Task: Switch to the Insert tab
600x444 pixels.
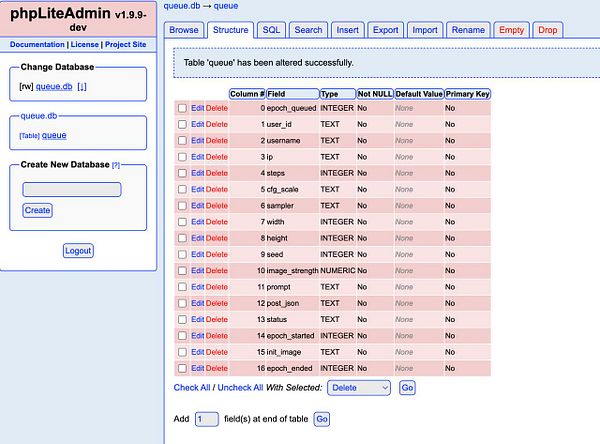Action: point(347,30)
